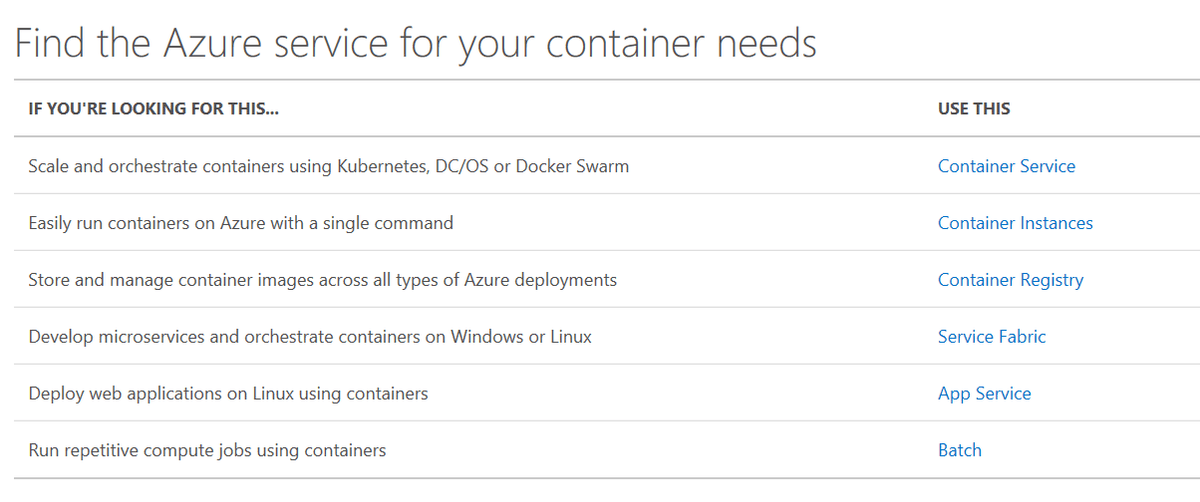
Task: Go to the Container Registry link
Action: 1010,280
